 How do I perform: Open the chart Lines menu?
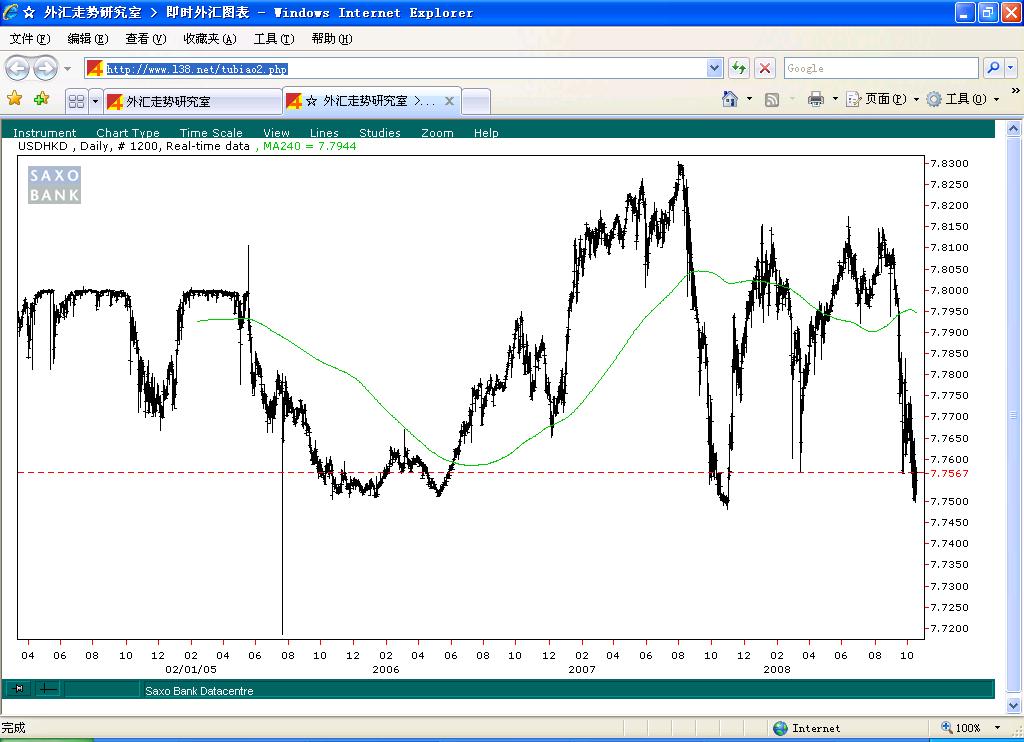click(x=324, y=133)
